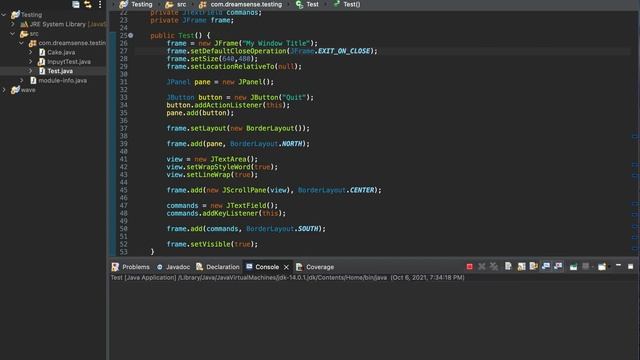The width and height of the screenshot is (640, 360).
Task: Toggle Word Wrap icon in console toolbar
Action: pos(533,267)
